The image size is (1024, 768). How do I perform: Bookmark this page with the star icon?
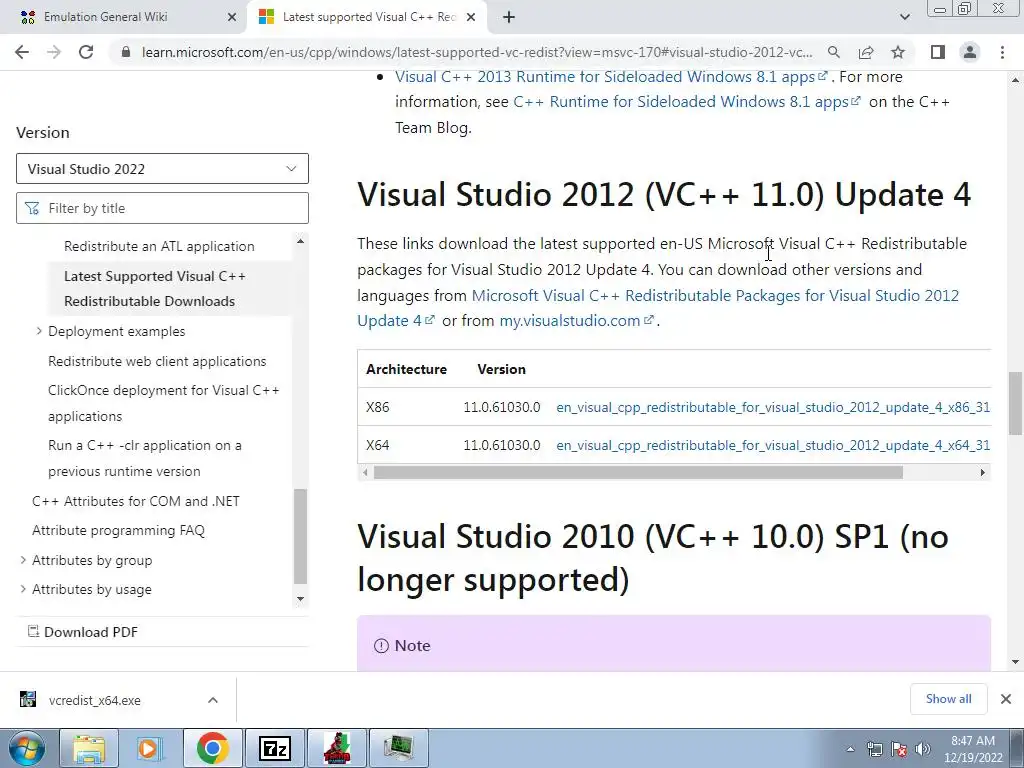(x=898, y=52)
